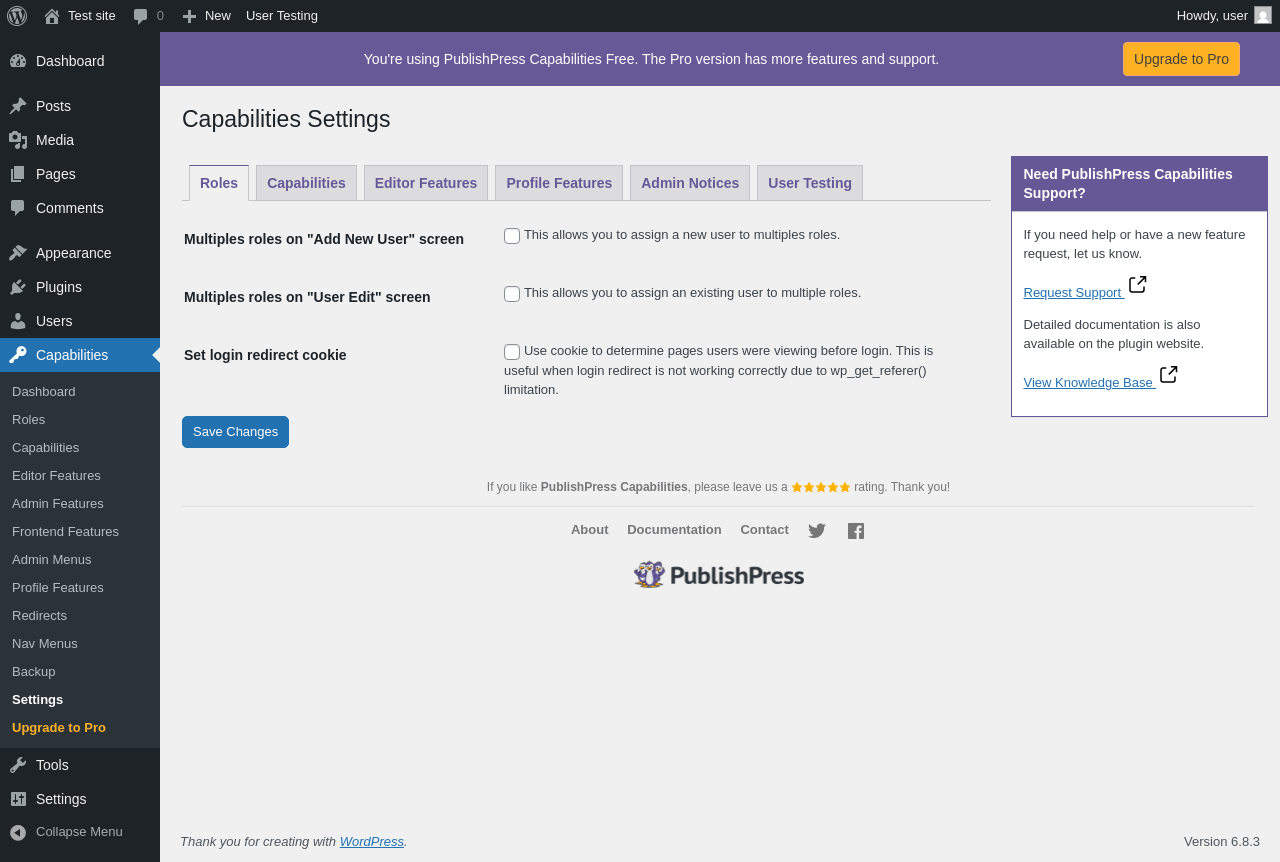1280x862 pixels.
Task: Click the PublishPress logo in footer
Action: click(719, 575)
